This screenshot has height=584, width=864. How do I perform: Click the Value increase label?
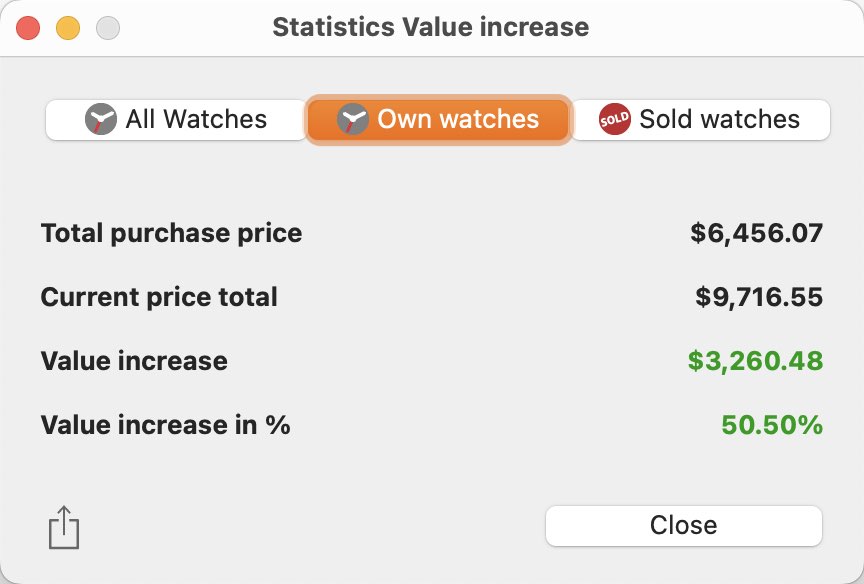click(x=134, y=361)
